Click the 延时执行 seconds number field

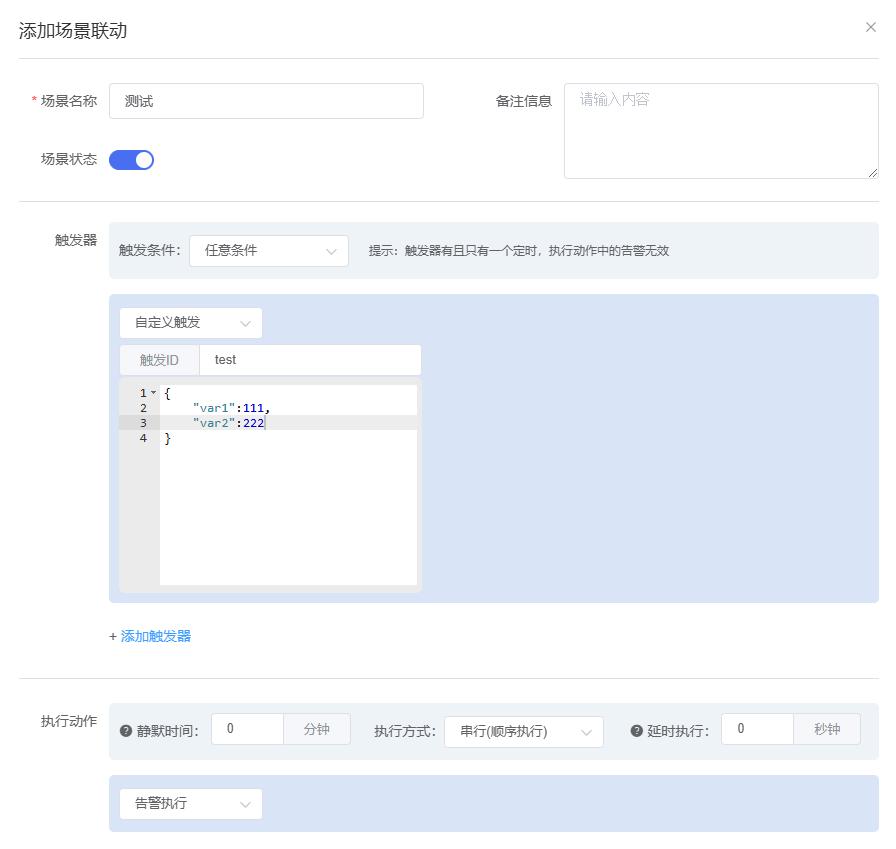point(757,729)
